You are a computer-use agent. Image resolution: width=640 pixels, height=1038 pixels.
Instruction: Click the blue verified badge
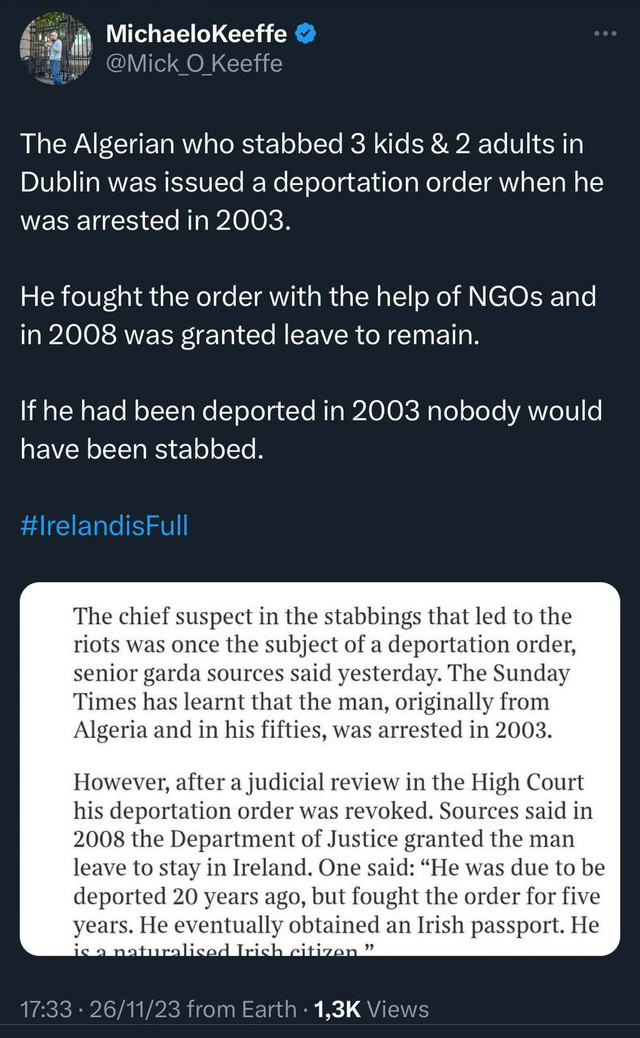coord(306,34)
